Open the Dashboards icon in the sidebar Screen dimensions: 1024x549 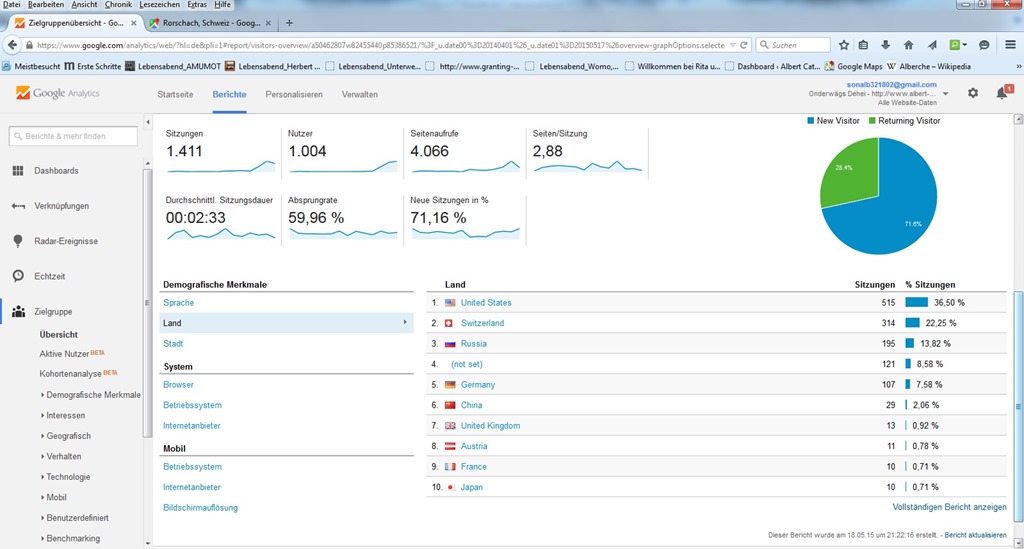pos(18,171)
